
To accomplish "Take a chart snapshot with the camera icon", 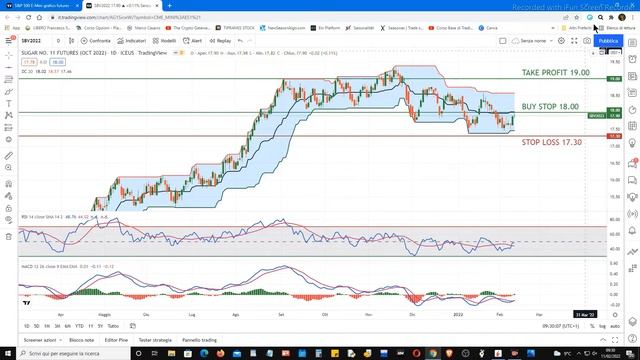I will (587, 41).
